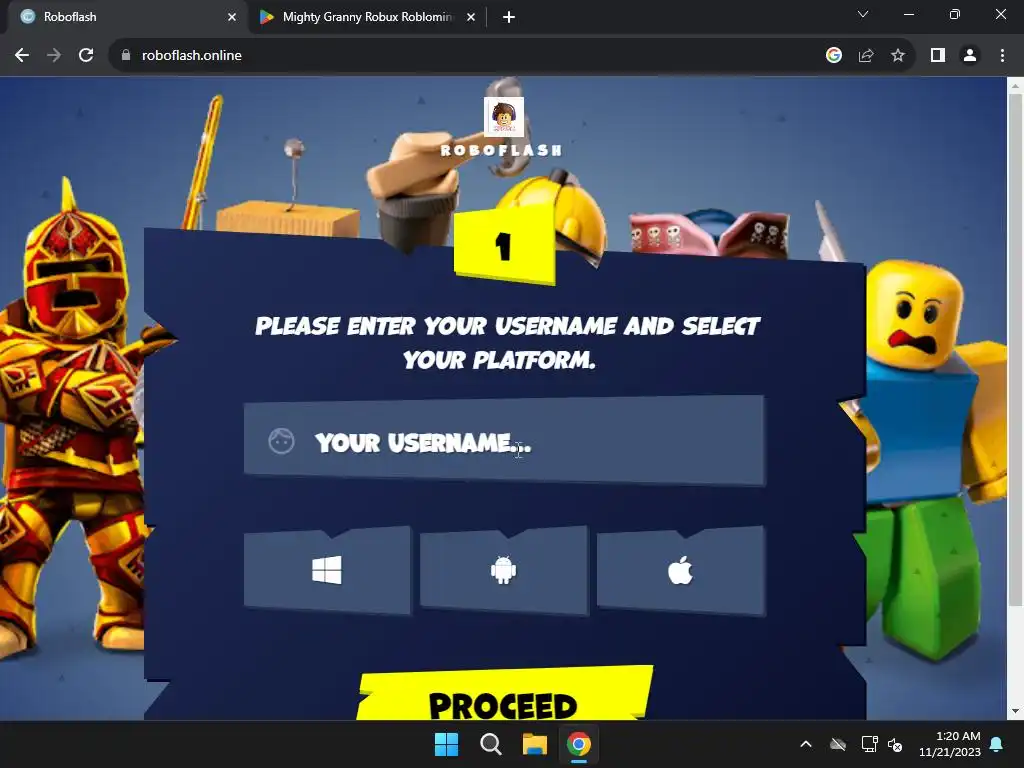1024x768 pixels.
Task: Close the Roboflash tab
Action: (232, 17)
